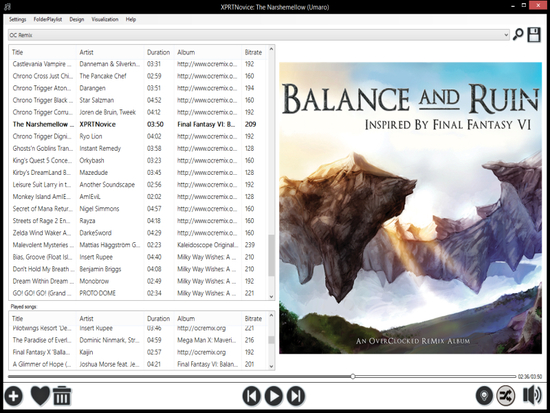
Task: Expand the OC Remix playlist dropdown
Action: (506, 35)
